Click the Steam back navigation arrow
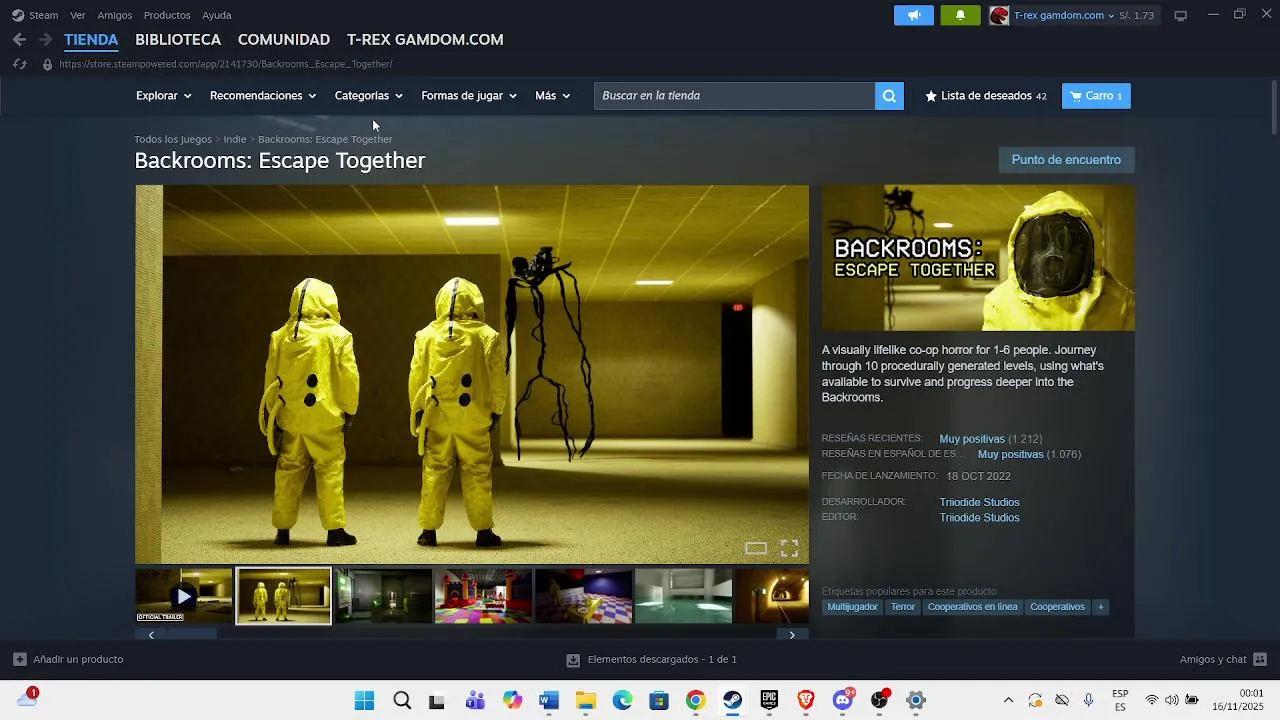Screen dimensions: 1280x720 click(19, 39)
